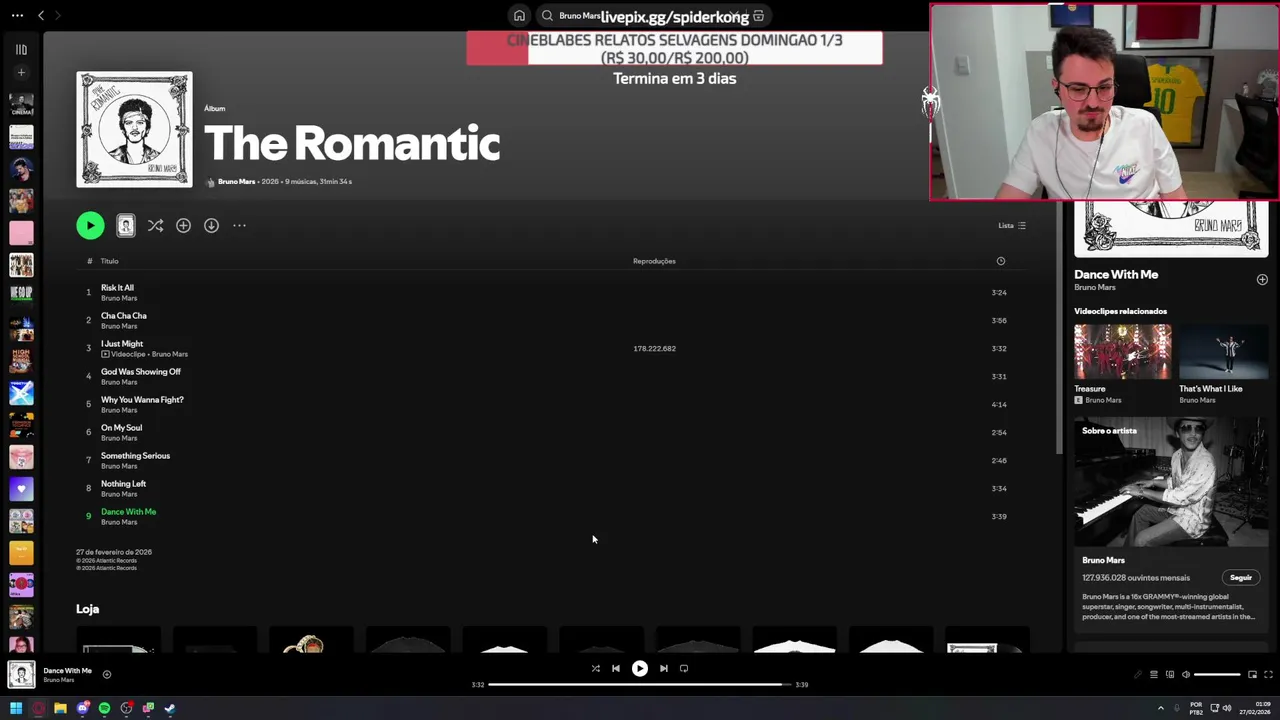
Task: Open the Browse icon in search bar
Action: click(x=759, y=16)
